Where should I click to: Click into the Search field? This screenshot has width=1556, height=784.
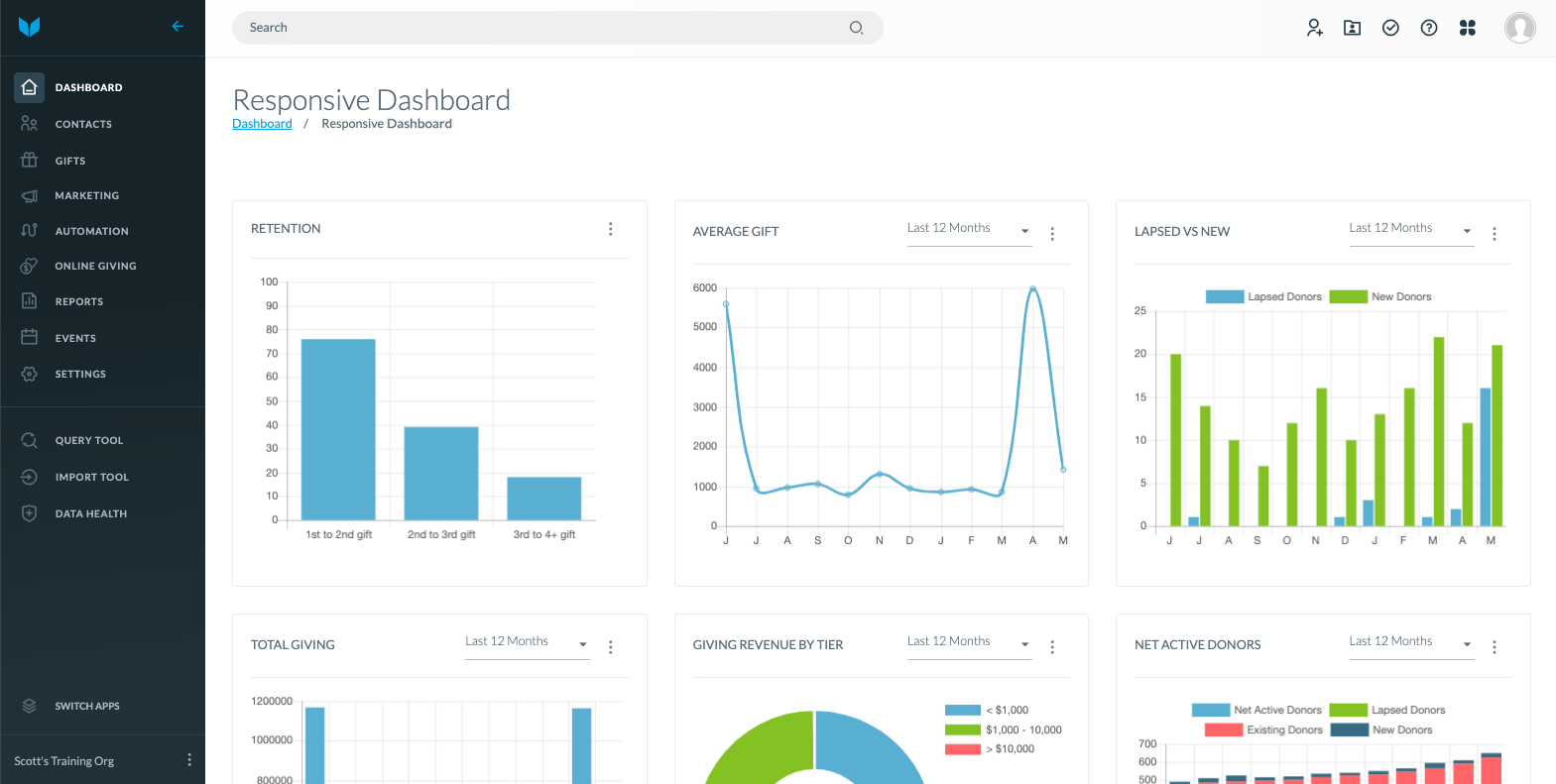[x=557, y=28]
